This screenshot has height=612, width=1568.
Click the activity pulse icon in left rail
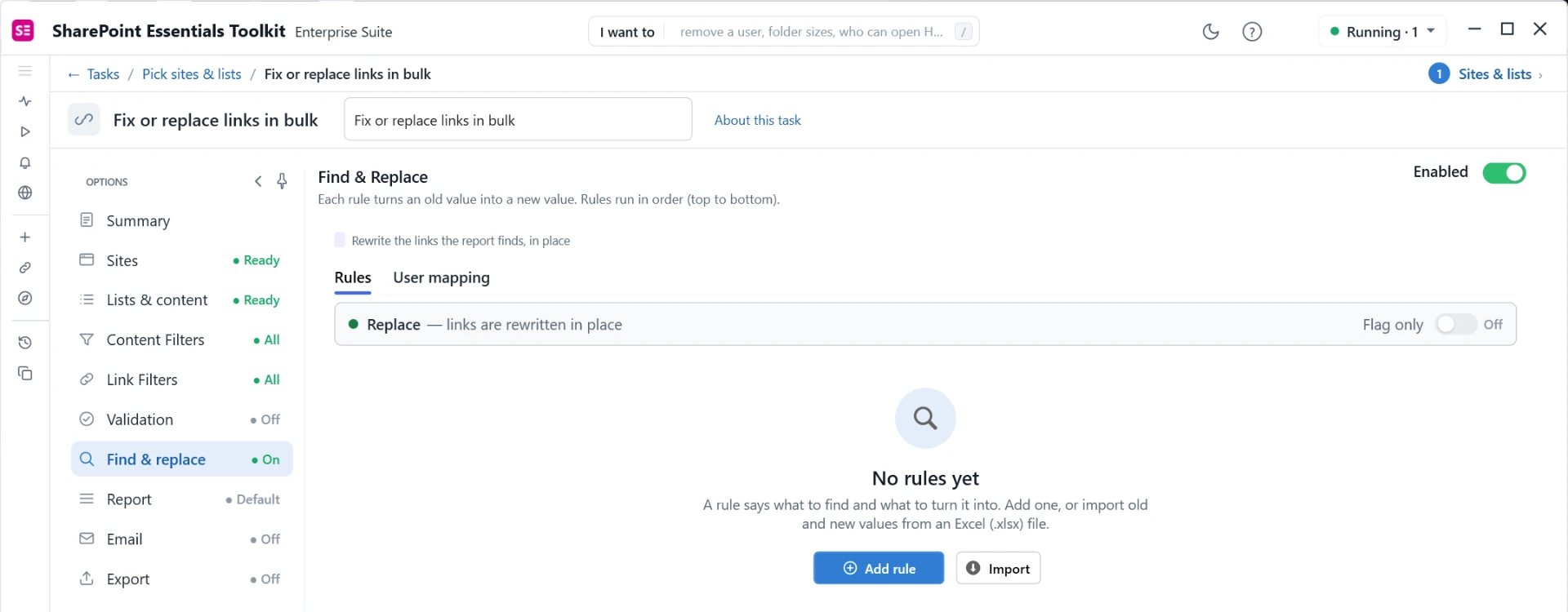pyautogui.click(x=25, y=101)
